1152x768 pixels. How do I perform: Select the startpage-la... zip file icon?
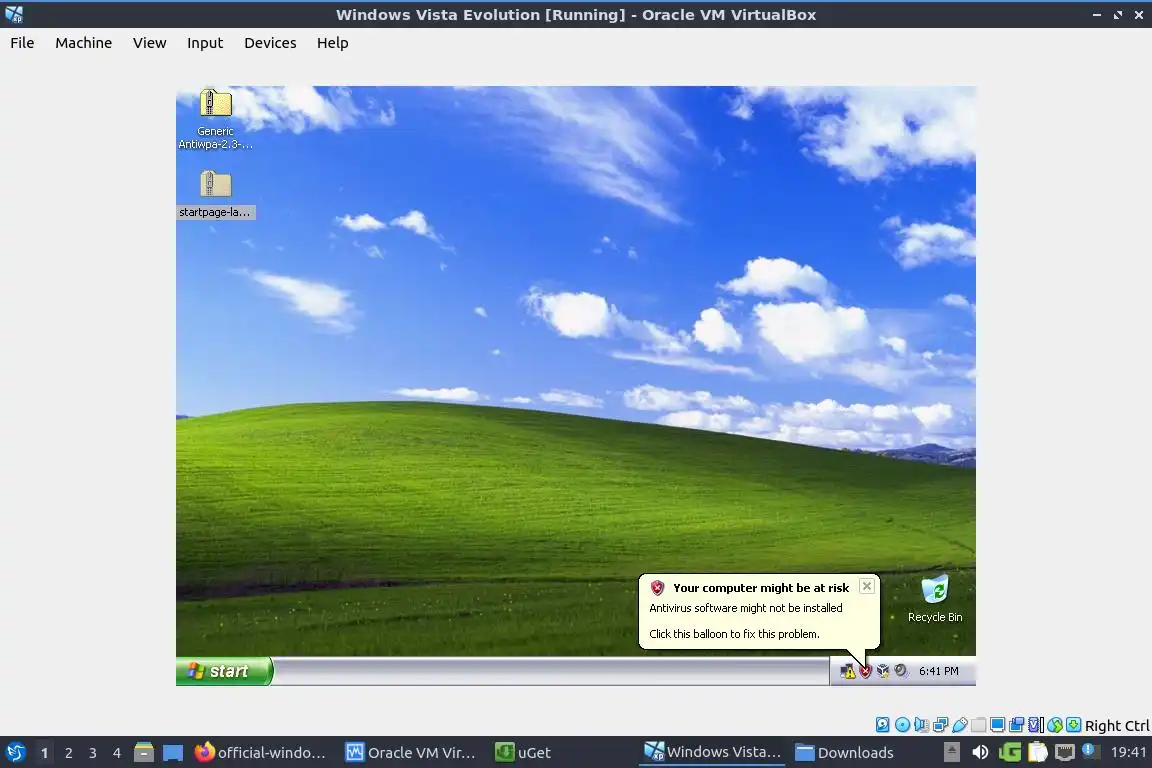215,184
